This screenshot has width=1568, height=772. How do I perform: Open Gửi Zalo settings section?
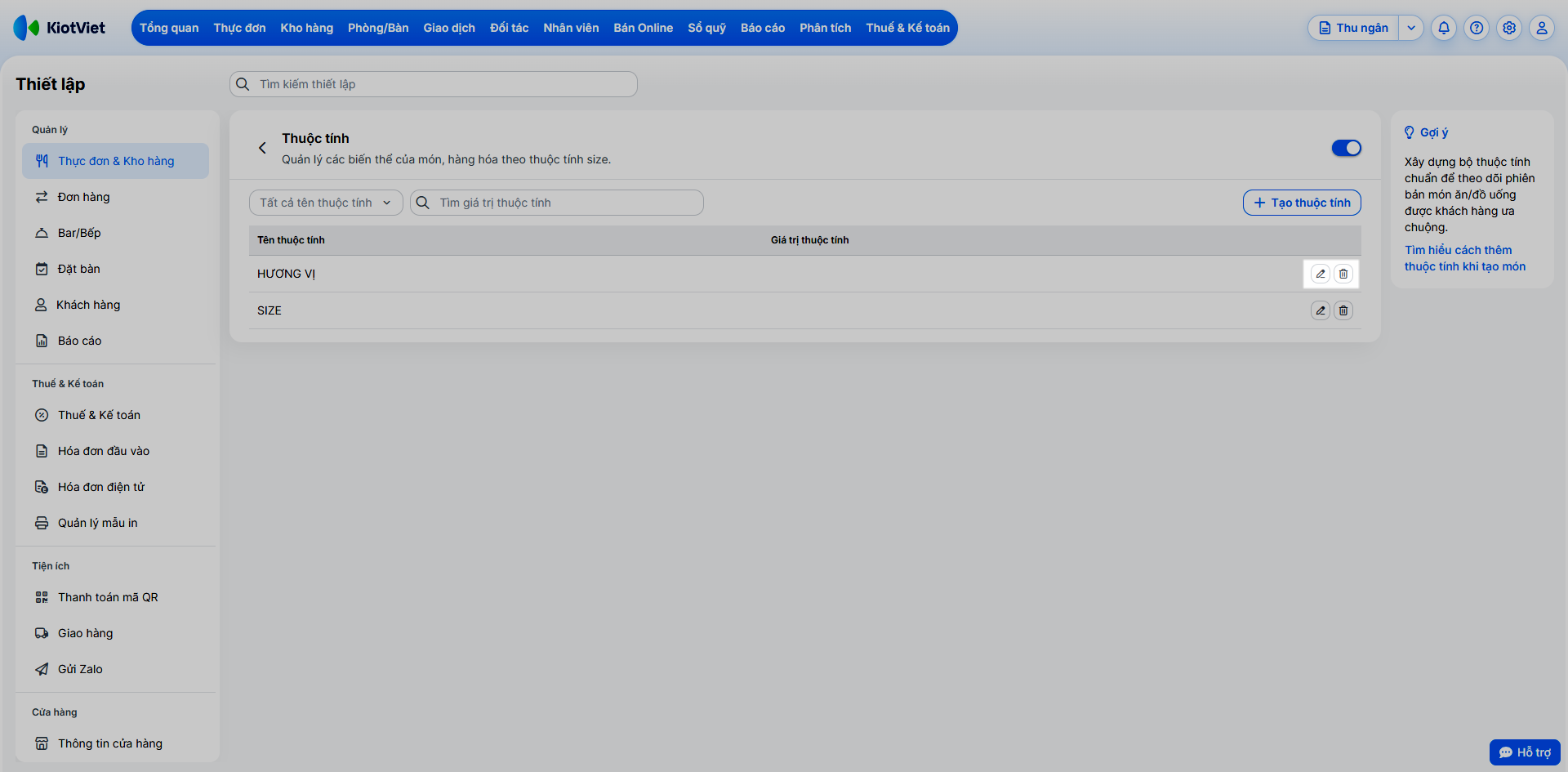click(x=115, y=669)
